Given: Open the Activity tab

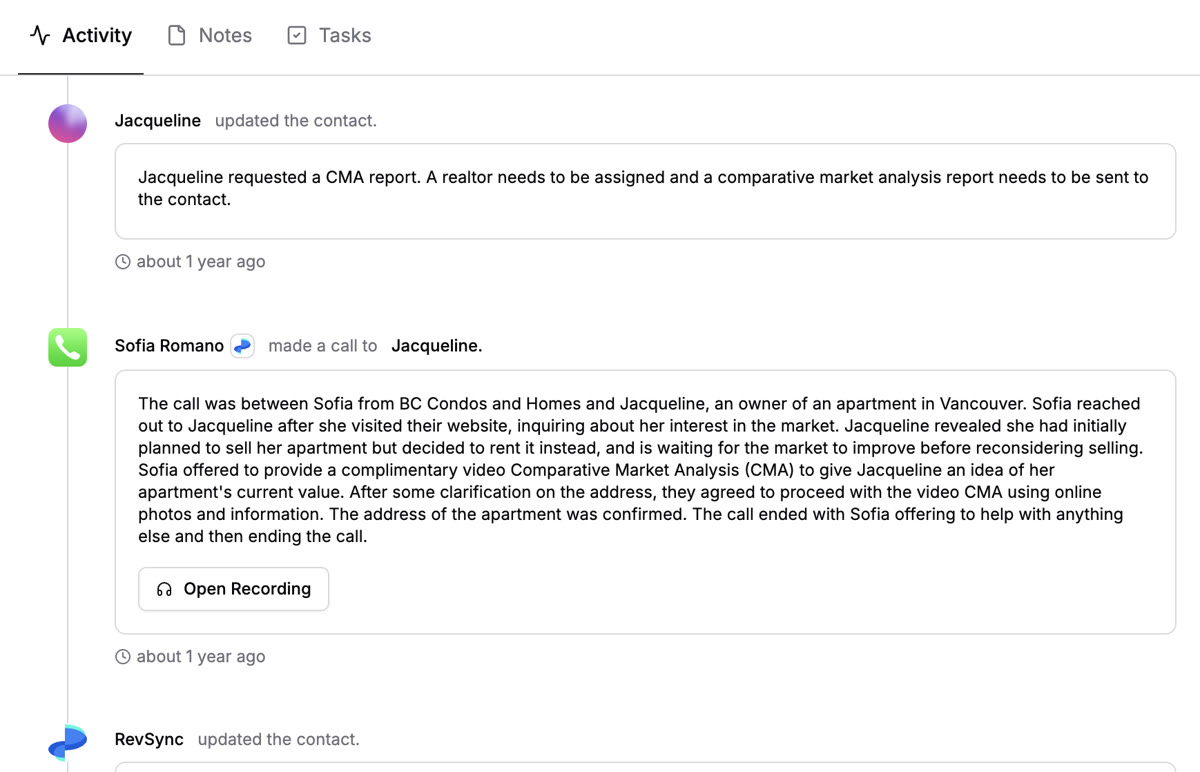Looking at the screenshot, I should point(81,36).
